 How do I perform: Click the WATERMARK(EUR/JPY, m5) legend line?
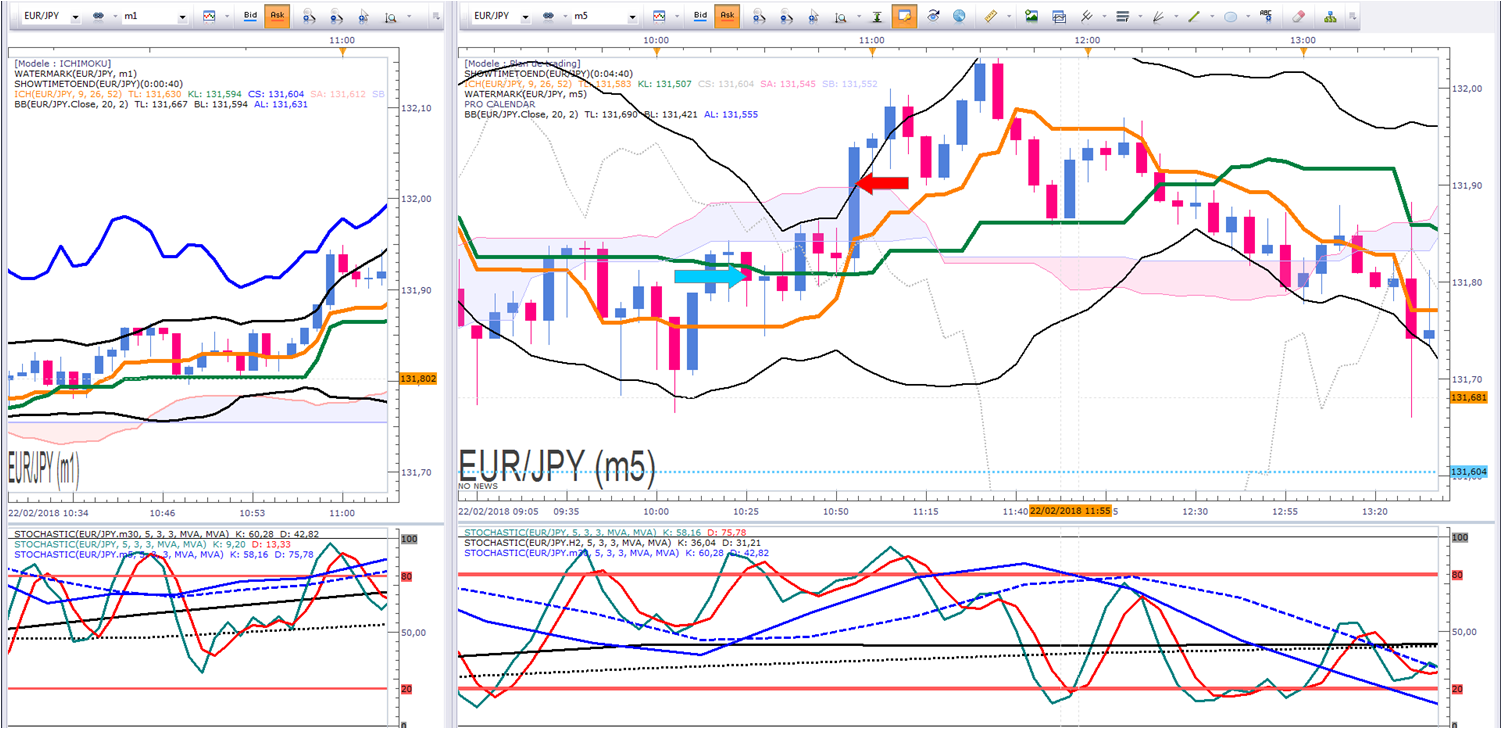[524, 94]
